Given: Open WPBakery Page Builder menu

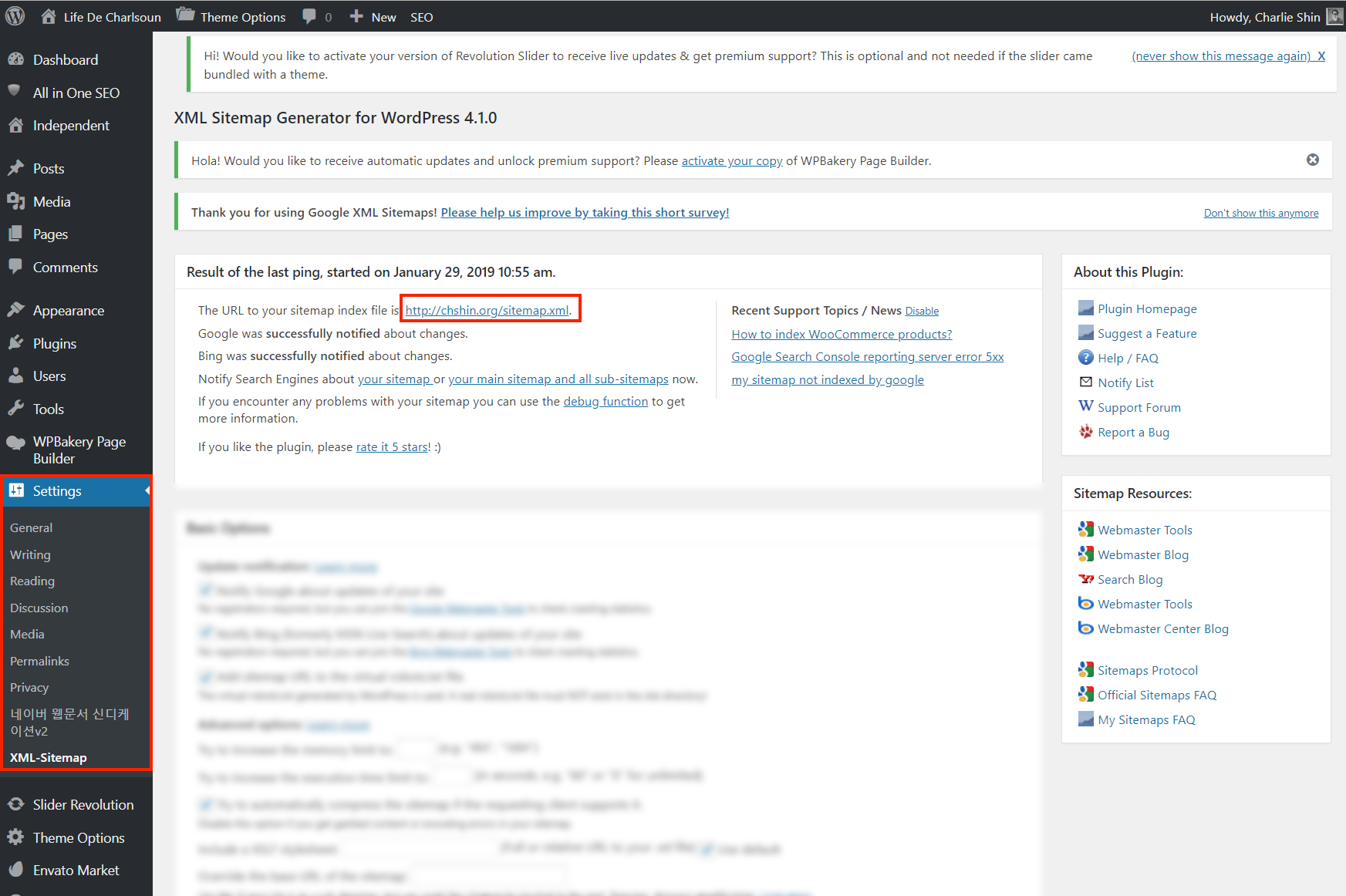Looking at the screenshot, I should (79, 450).
